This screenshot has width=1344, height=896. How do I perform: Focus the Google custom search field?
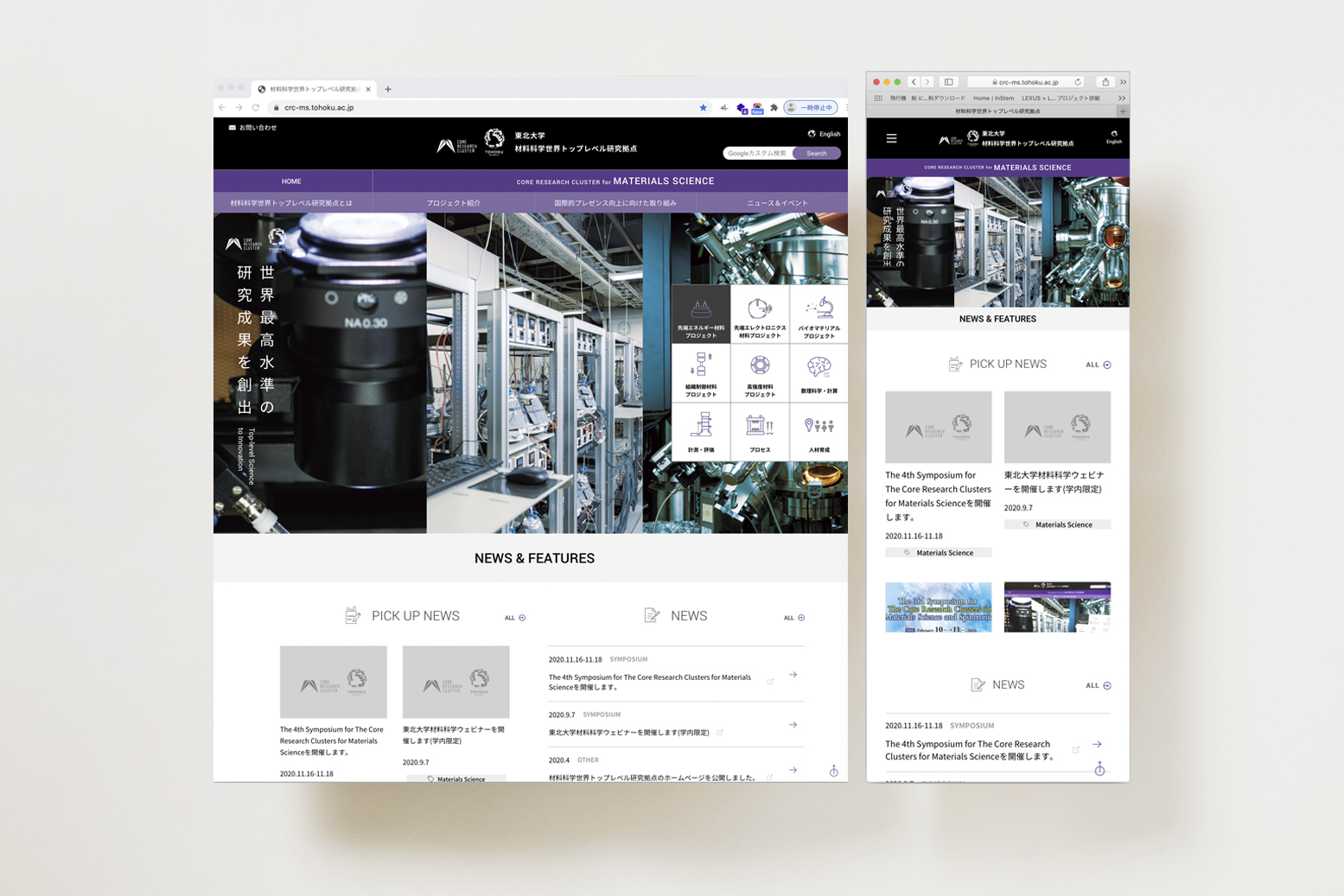pyautogui.click(x=758, y=153)
